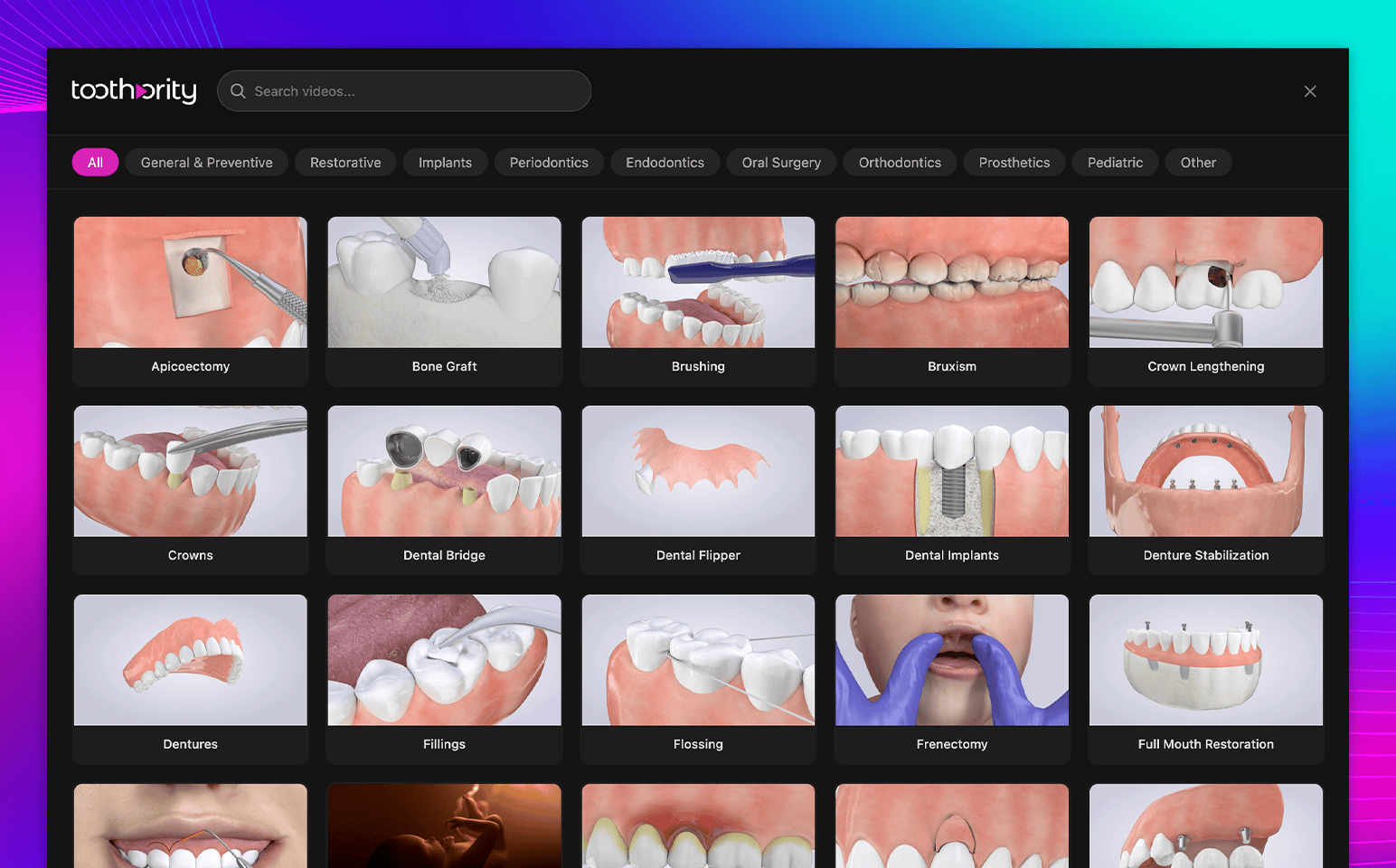The image size is (1396, 868).
Task: Click the Dental Flipper title text
Action: 698,555
